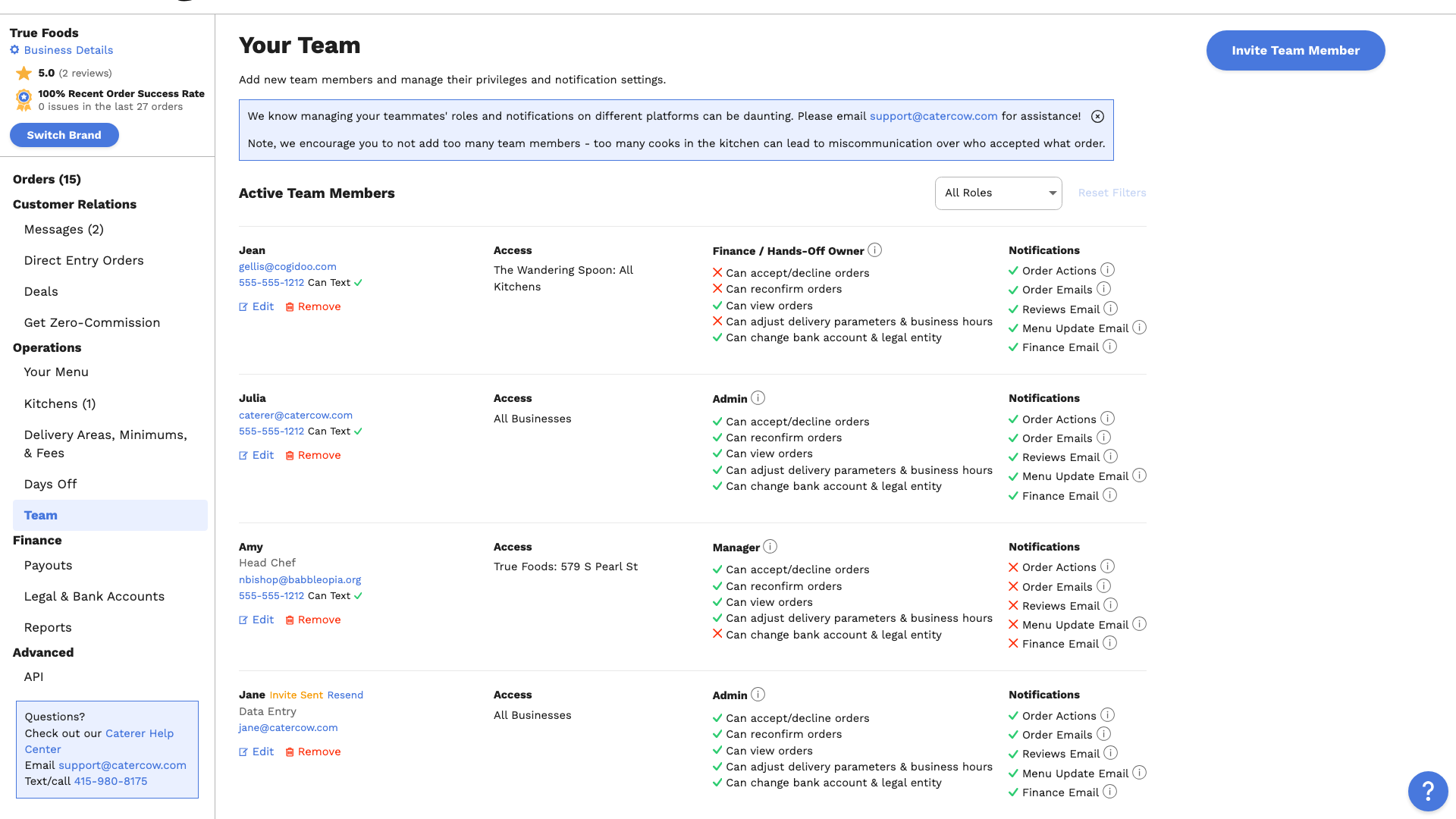Open info icon beside Finance / Hands-Off Owner

point(874,249)
